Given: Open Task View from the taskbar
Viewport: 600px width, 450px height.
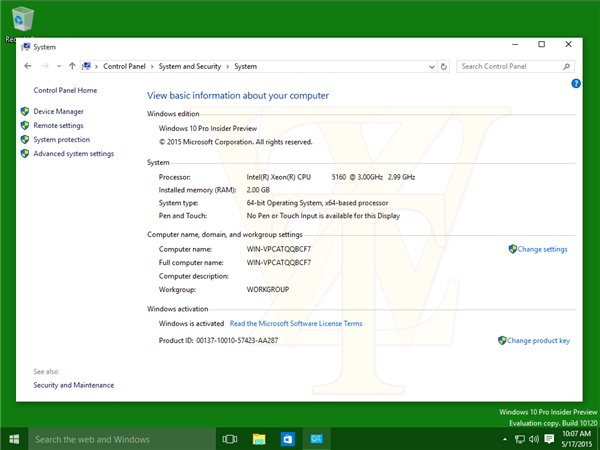Looking at the screenshot, I should [229, 439].
